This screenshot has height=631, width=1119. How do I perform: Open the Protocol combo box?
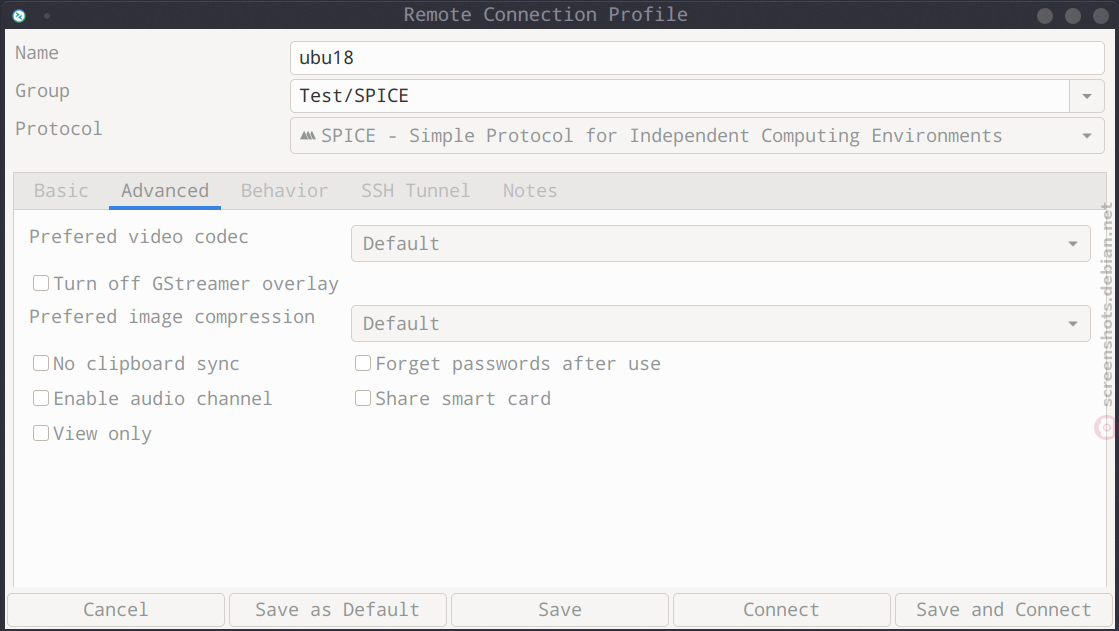pos(697,136)
